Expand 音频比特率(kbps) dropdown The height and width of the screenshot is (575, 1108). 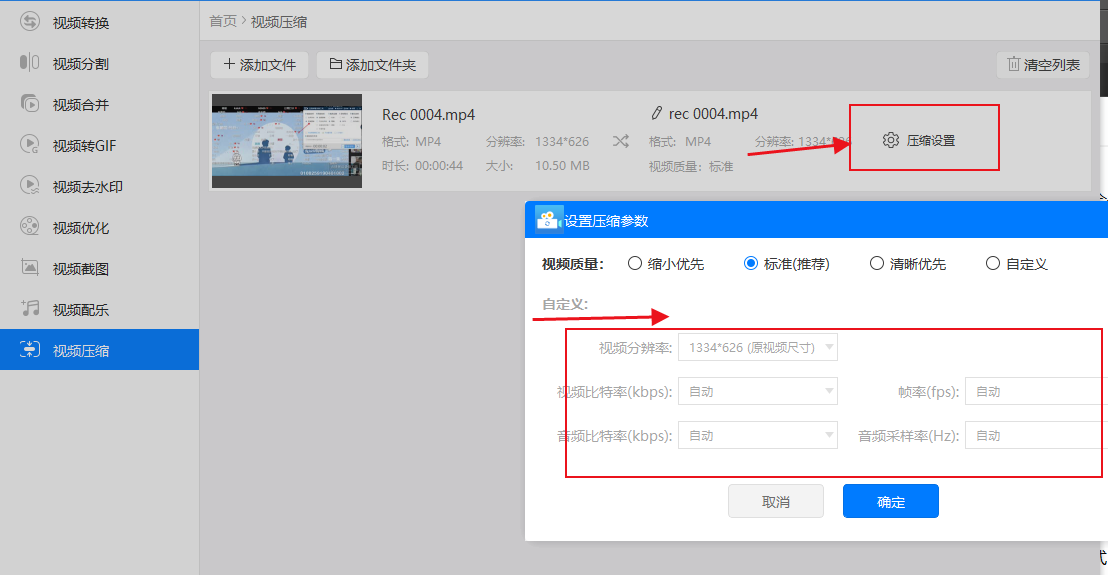758,435
